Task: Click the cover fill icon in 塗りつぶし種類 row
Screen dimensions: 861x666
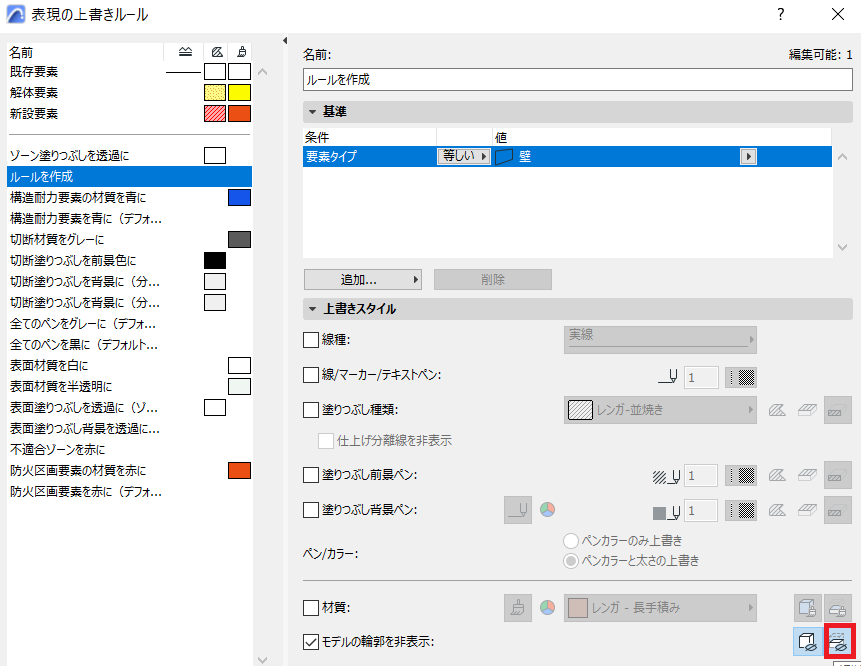Action: [x=807, y=410]
